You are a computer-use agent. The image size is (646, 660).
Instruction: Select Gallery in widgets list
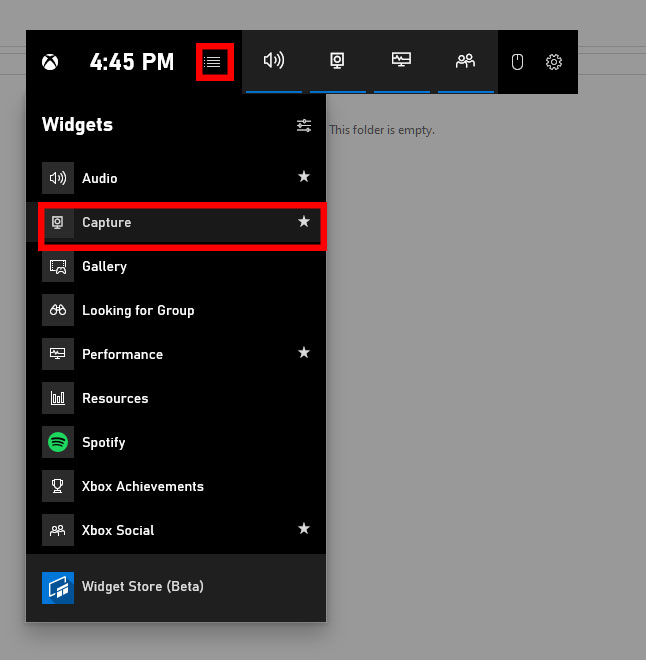click(104, 266)
